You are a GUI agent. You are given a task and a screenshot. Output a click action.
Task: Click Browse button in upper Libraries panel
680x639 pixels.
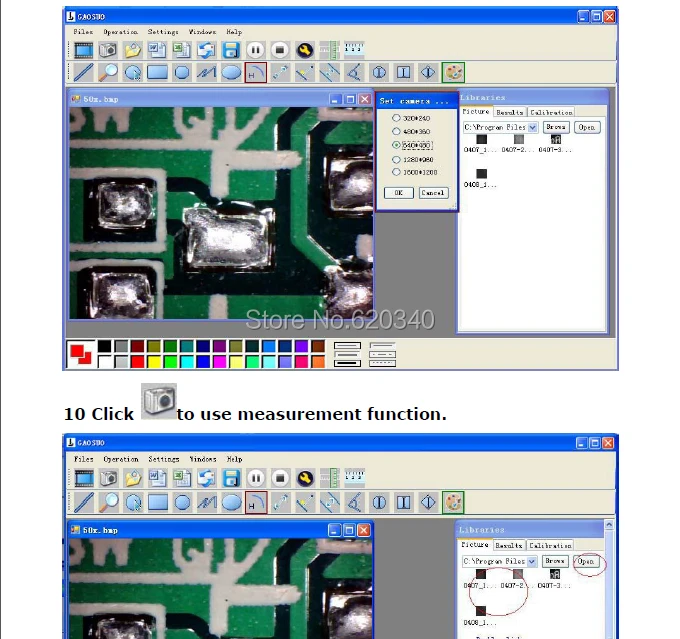tap(556, 127)
